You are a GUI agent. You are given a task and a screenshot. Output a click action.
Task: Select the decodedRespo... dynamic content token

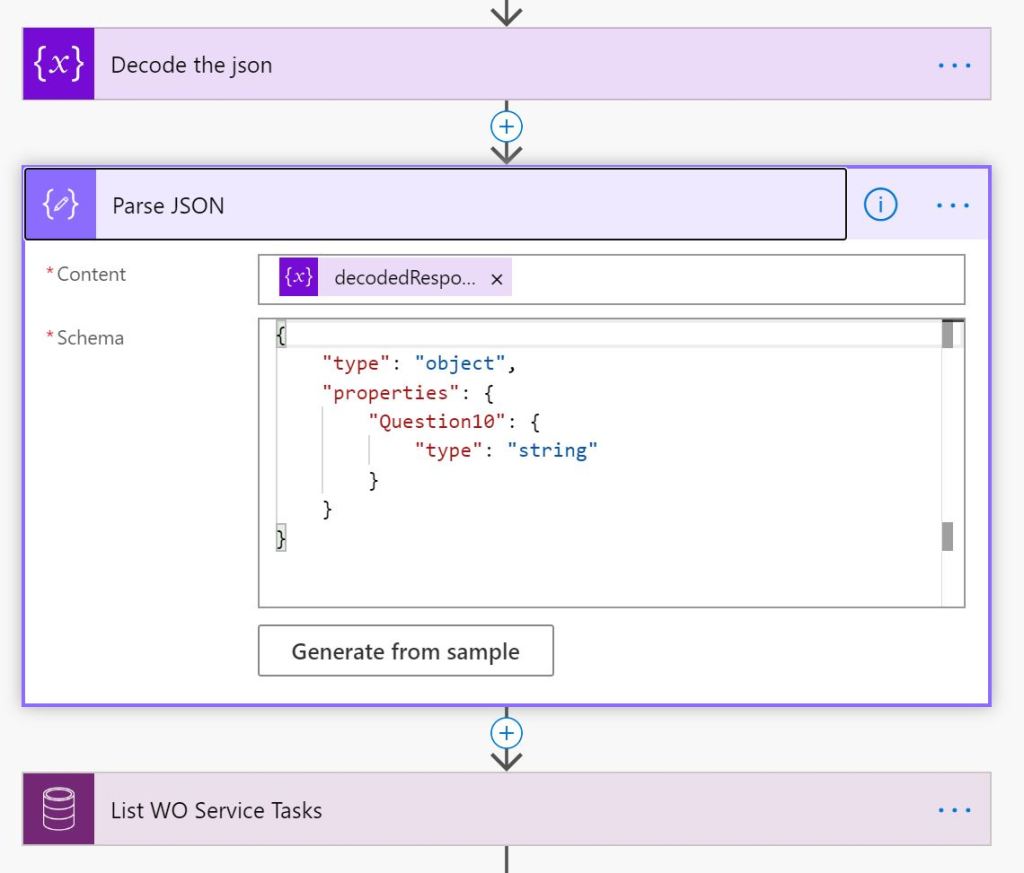[x=404, y=279]
